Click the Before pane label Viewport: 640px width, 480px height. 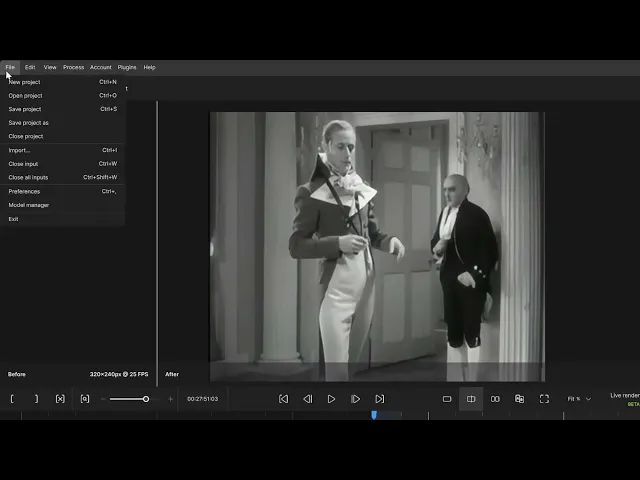pos(17,374)
